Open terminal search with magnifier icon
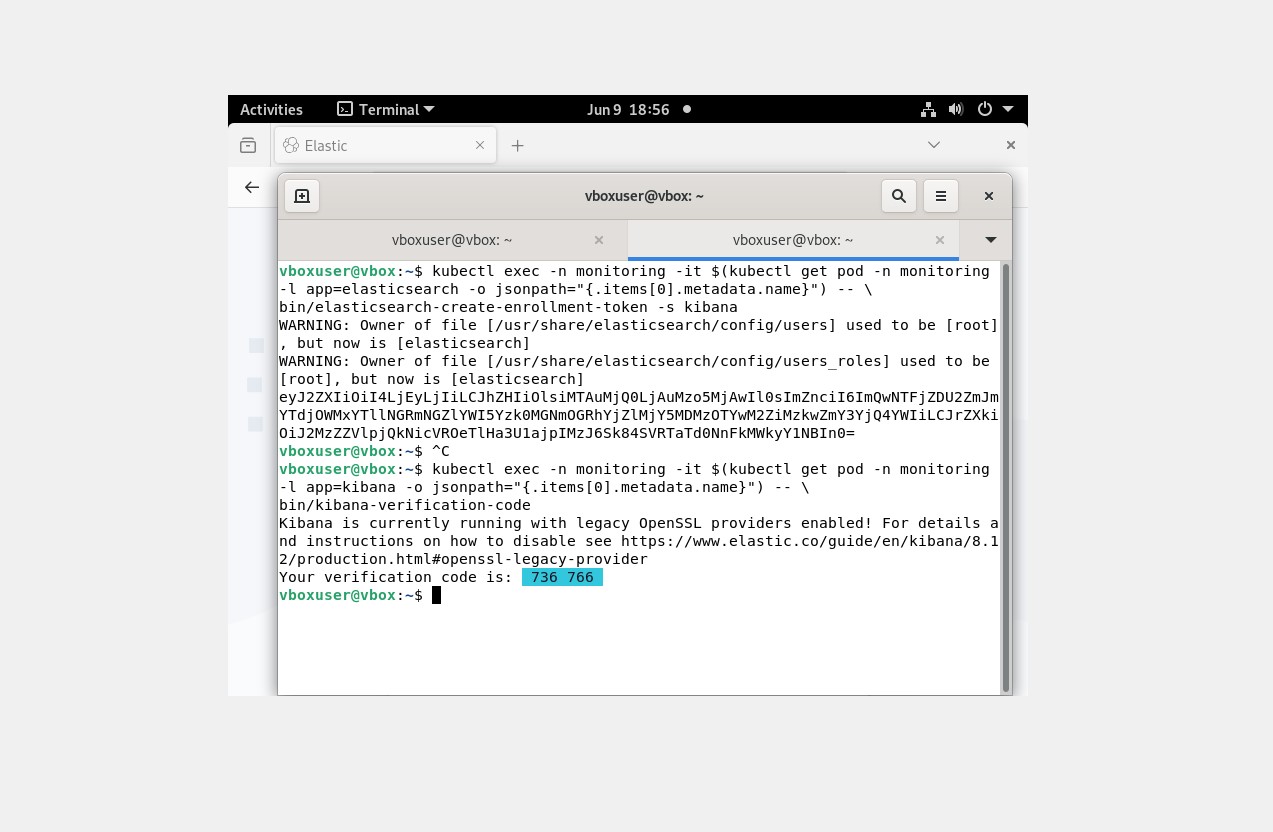Image resolution: width=1273 pixels, height=832 pixels. pos(899,196)
